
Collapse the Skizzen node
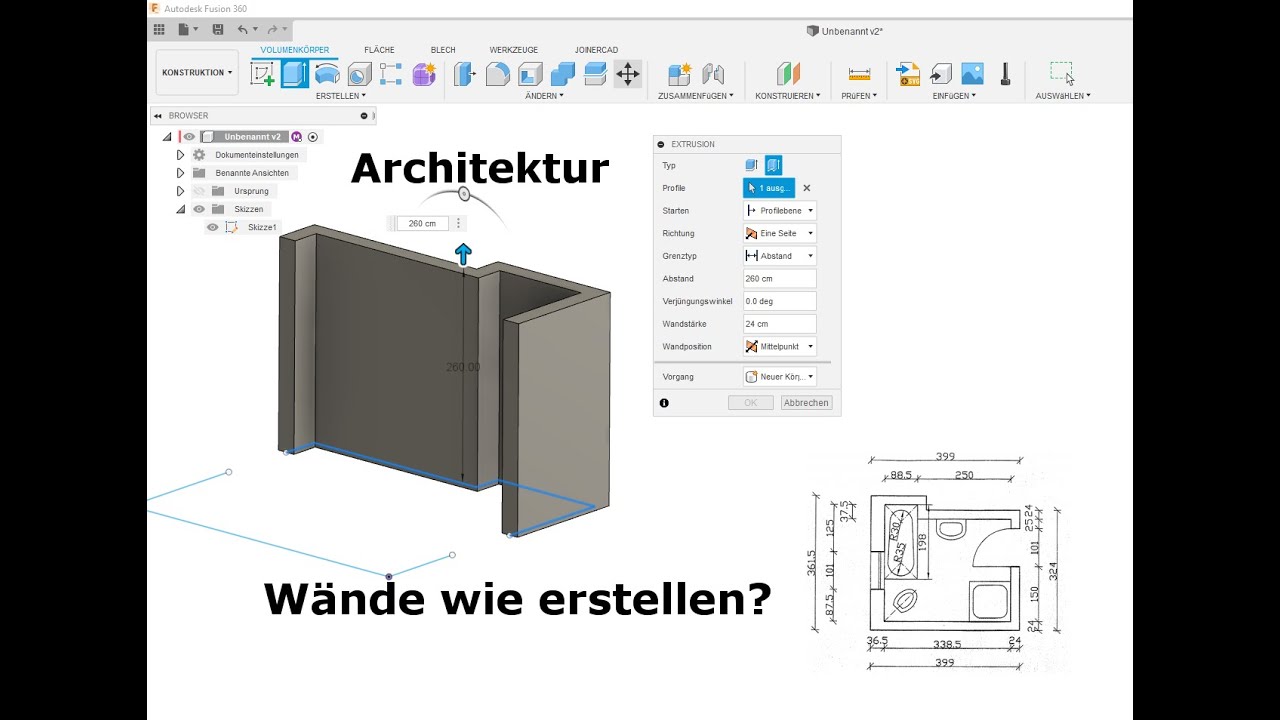(180, 209)
